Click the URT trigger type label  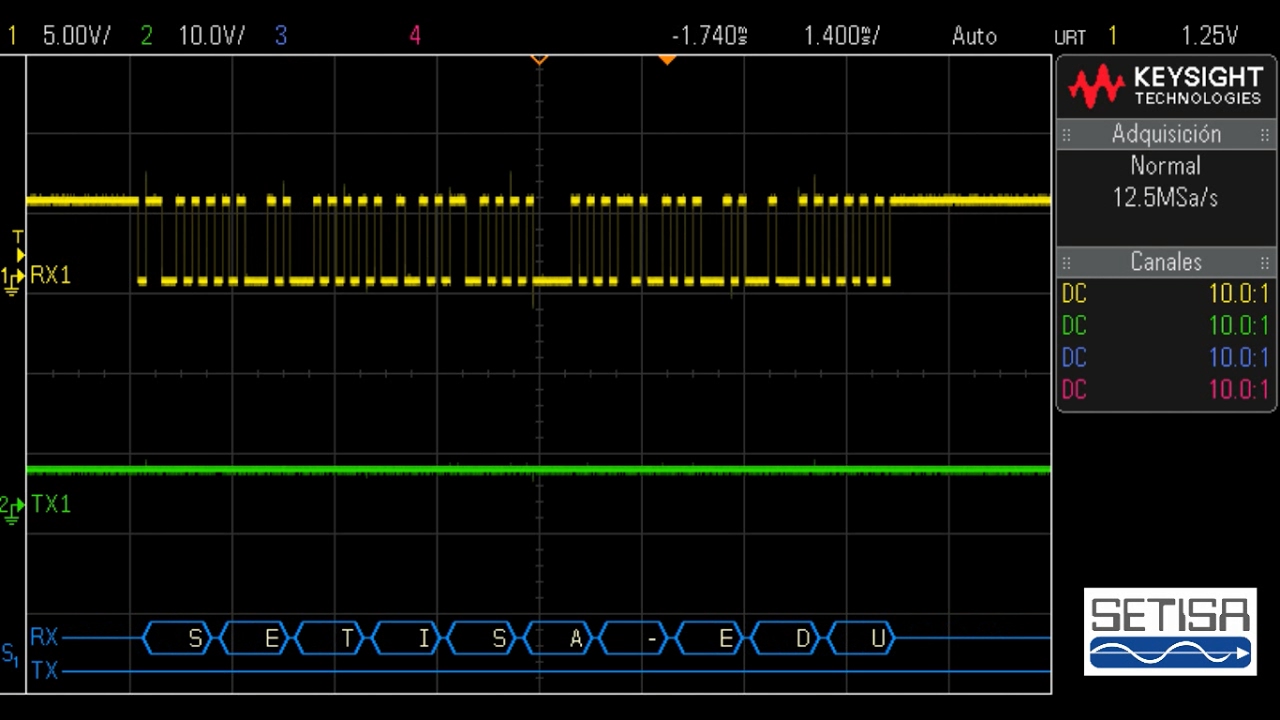click(1070, 38)
